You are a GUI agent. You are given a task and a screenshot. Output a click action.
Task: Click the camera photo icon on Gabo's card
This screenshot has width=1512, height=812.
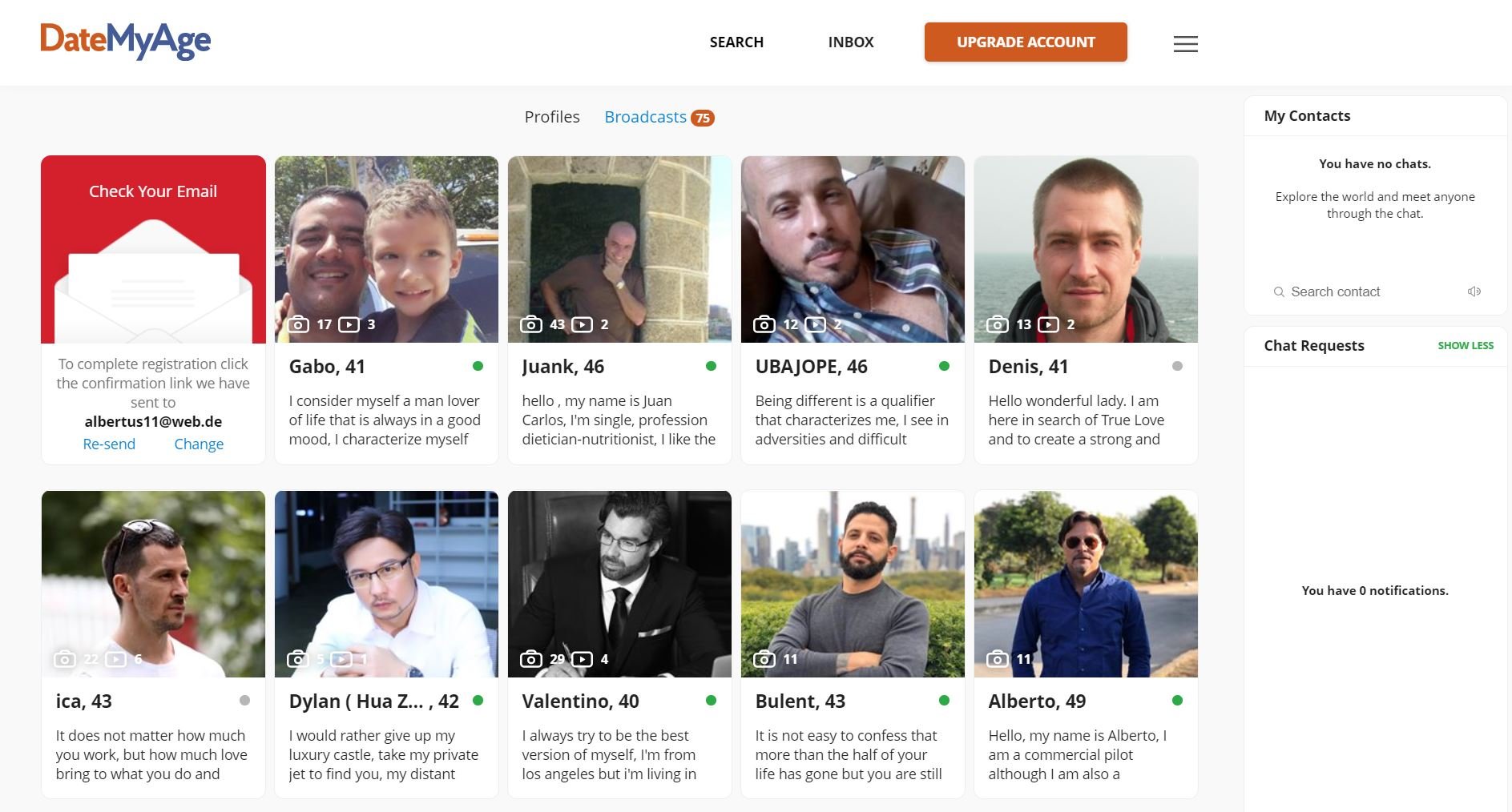pyautogui.click(x=298, y=324)
